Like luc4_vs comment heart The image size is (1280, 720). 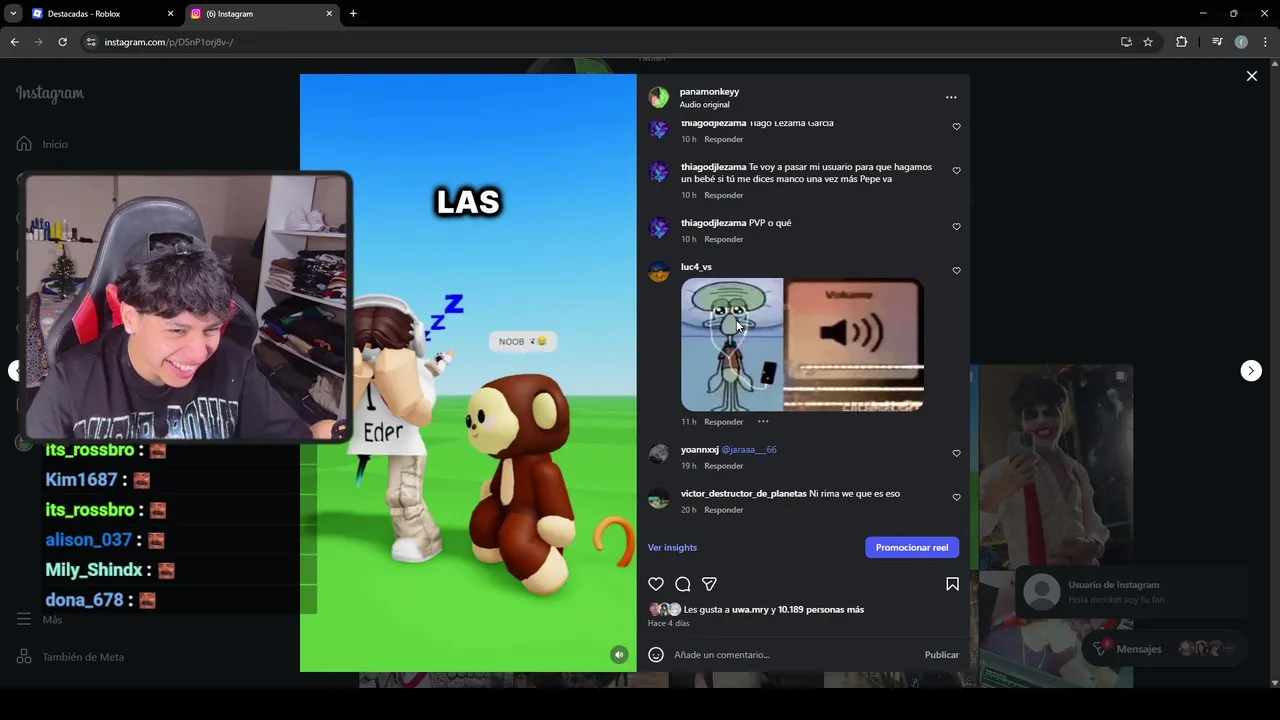[956, 271]
